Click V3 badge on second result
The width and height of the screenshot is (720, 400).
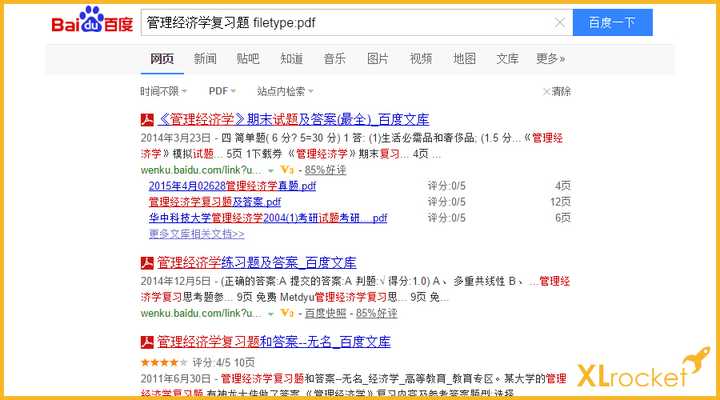click(x=287, y=313)
